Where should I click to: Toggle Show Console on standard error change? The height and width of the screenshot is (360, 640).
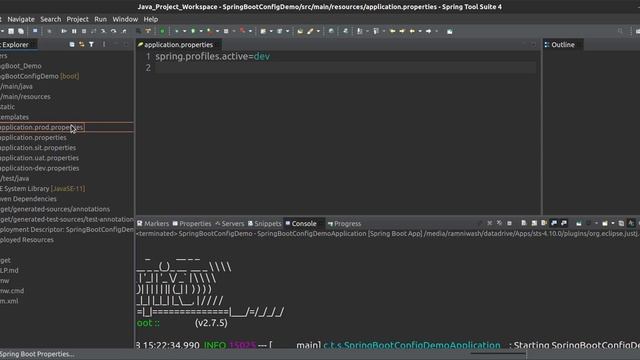point(564,223)
